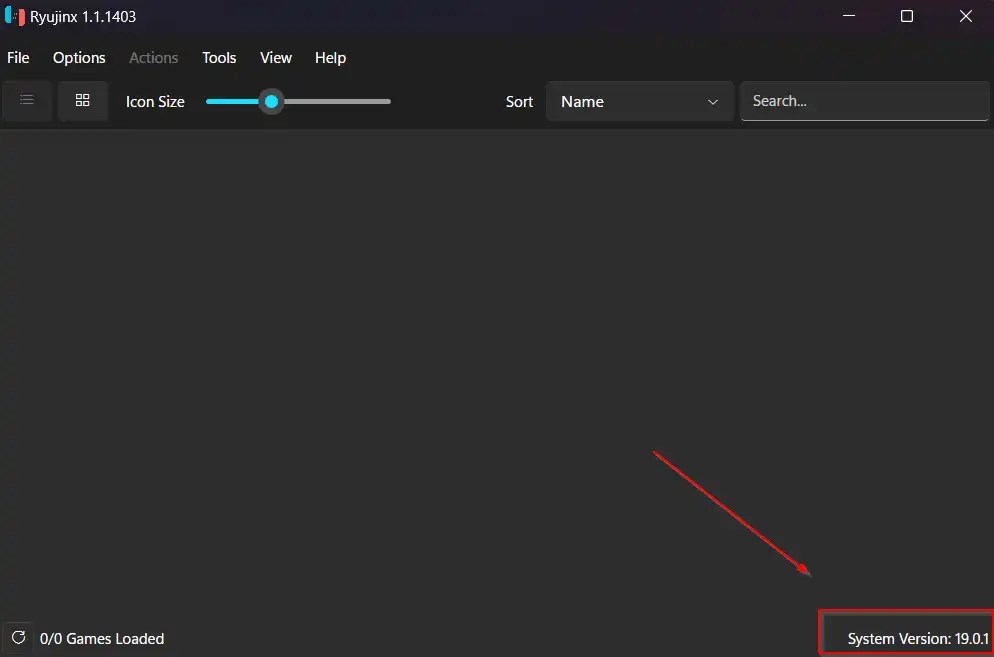Viewport: 994px width, 657px height.
Task: Click inside the Search field
Action: [864, 100]
